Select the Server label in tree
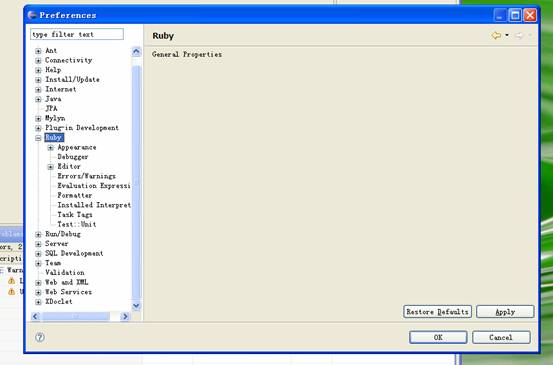Image resolution: width=553 pixels, height=365 pixels. (56, 244)
